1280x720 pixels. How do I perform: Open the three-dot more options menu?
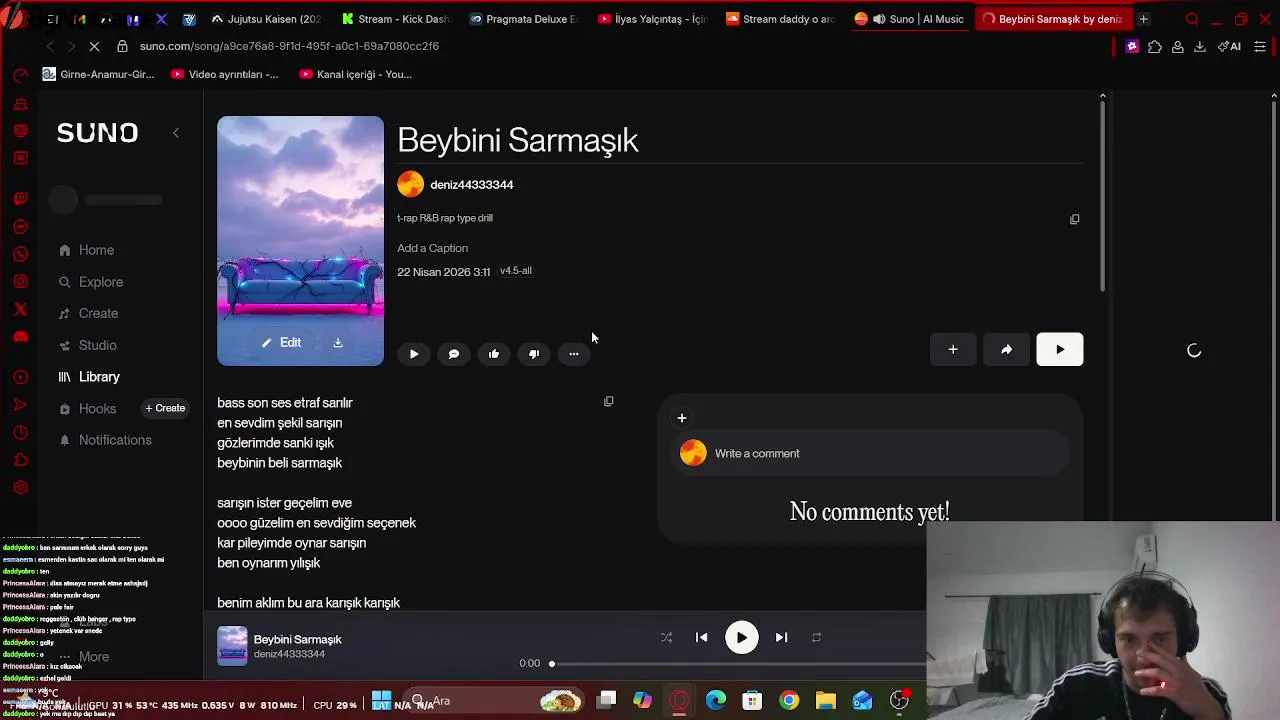pyautogui.click(x=574, y=354)
